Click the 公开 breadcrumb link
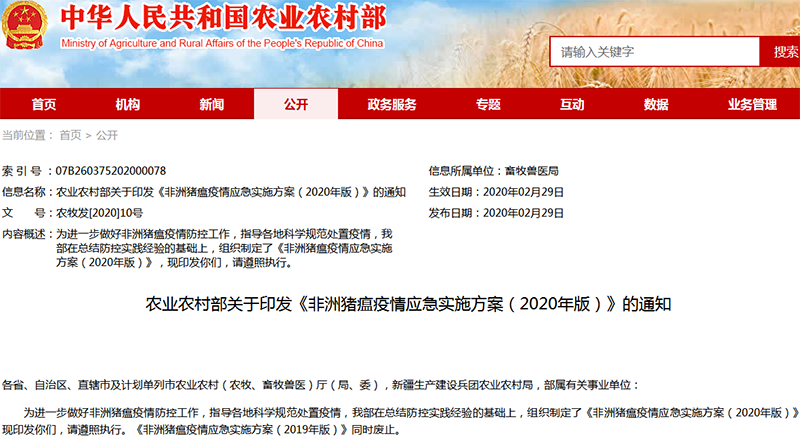800x438 pixels. (x=107, y=135)
